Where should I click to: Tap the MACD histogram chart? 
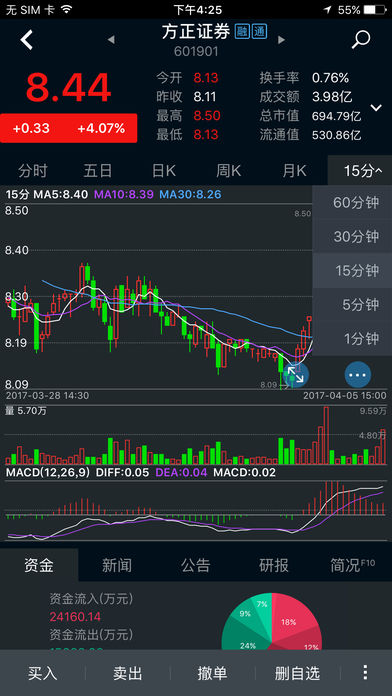click(196, 510)
